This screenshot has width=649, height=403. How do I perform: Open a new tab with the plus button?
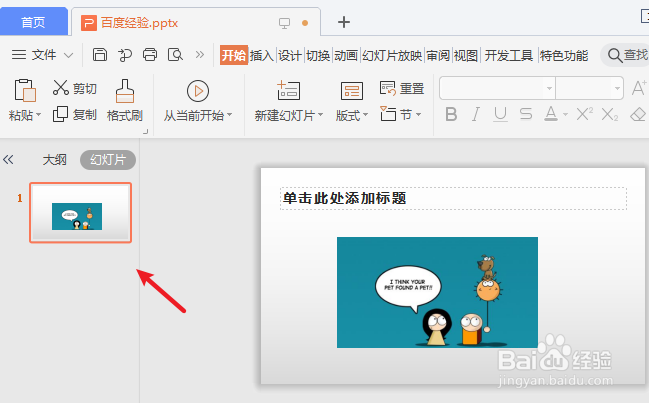point(344,22)
